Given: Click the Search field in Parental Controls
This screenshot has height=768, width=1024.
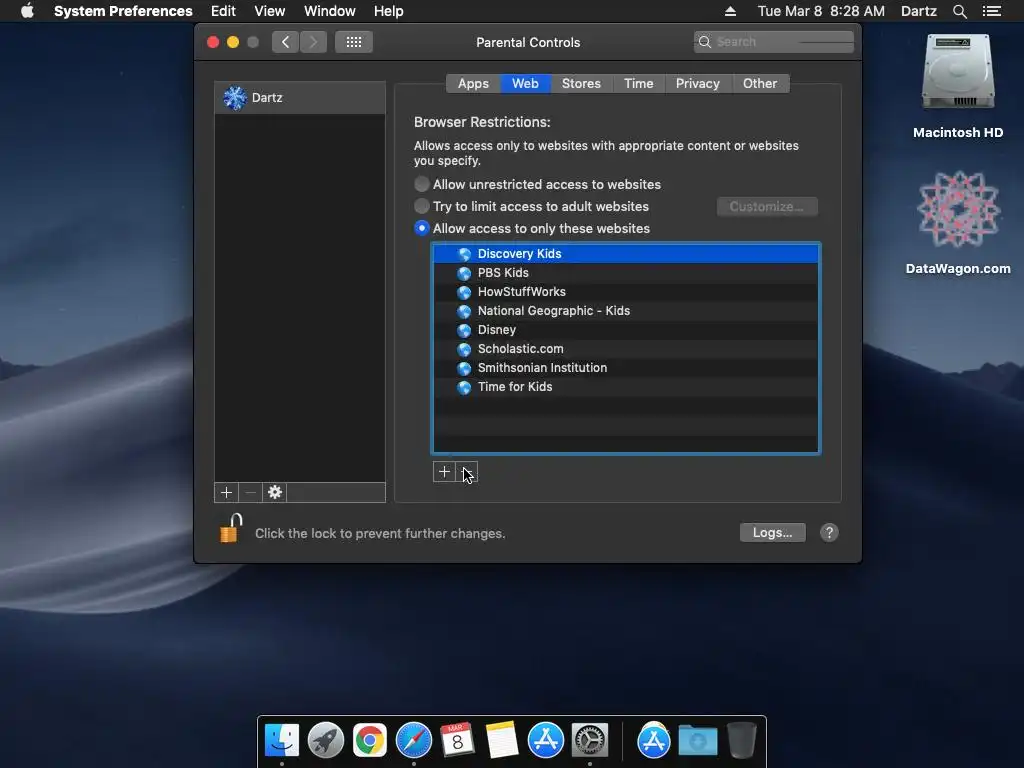Looking at the screenshot, I should (774, 42).
